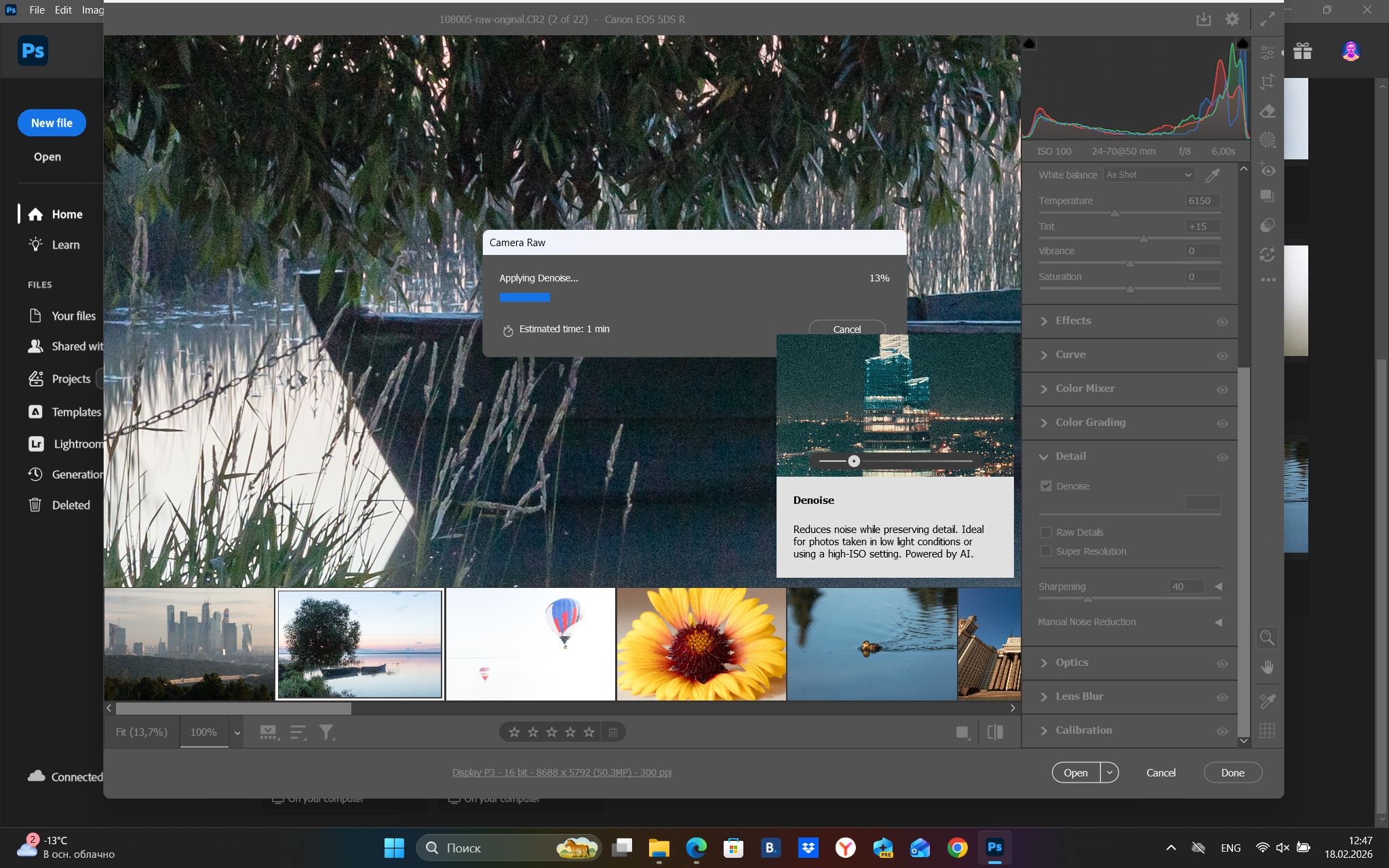Select the Healing eraser tool icon
The height and width of the screenshot is (868, 1389).
pos(1267,111)
